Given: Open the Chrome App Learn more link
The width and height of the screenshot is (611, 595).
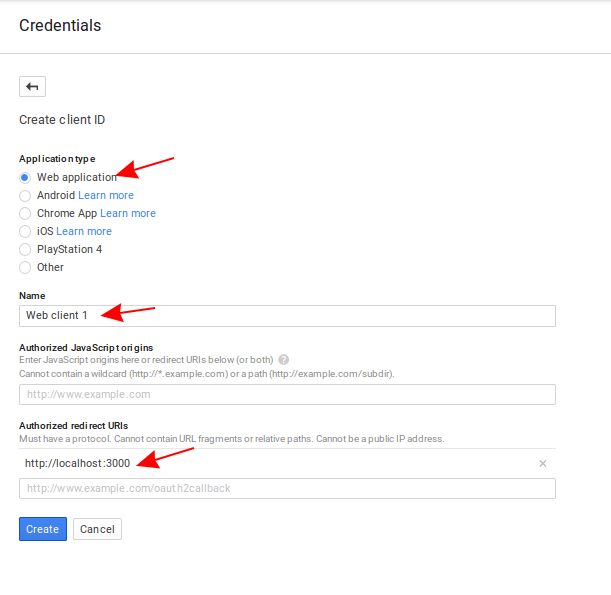Looking at the screenshot, I should [128, 213].
